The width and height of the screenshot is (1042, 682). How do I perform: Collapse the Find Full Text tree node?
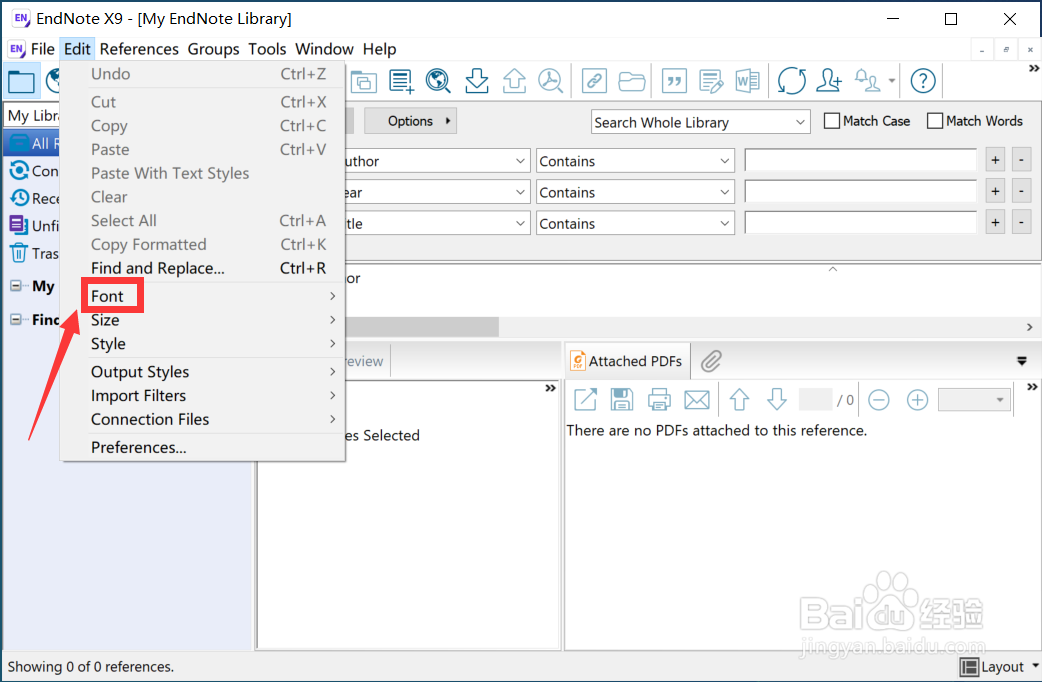(16, 320)
